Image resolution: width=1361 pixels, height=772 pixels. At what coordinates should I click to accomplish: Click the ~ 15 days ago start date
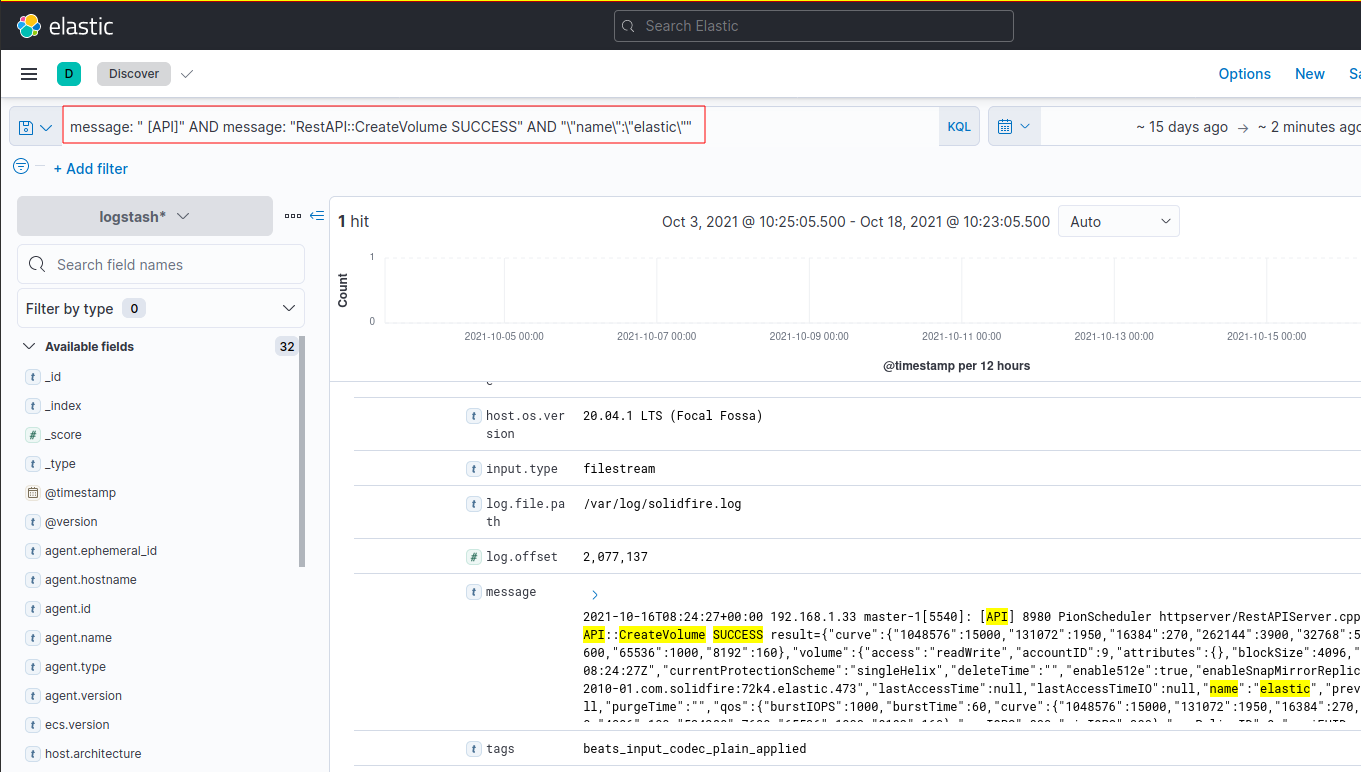pos(1182,127)
